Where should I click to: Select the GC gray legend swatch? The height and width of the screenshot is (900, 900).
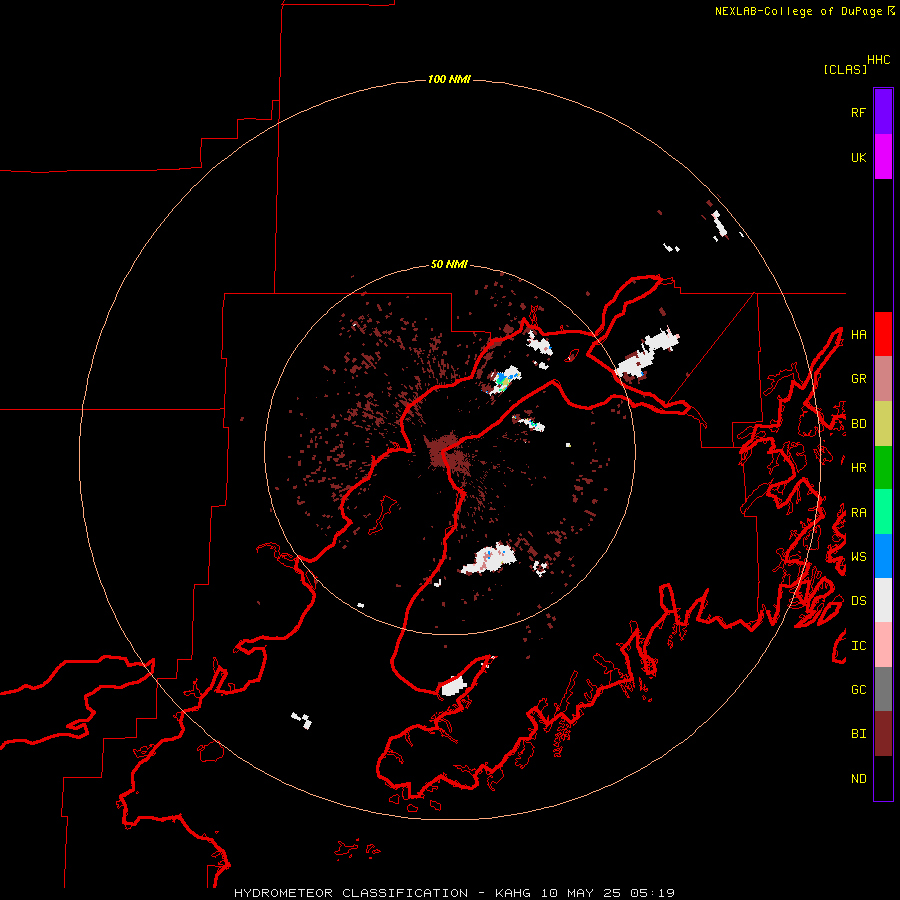tap(883, 689)
